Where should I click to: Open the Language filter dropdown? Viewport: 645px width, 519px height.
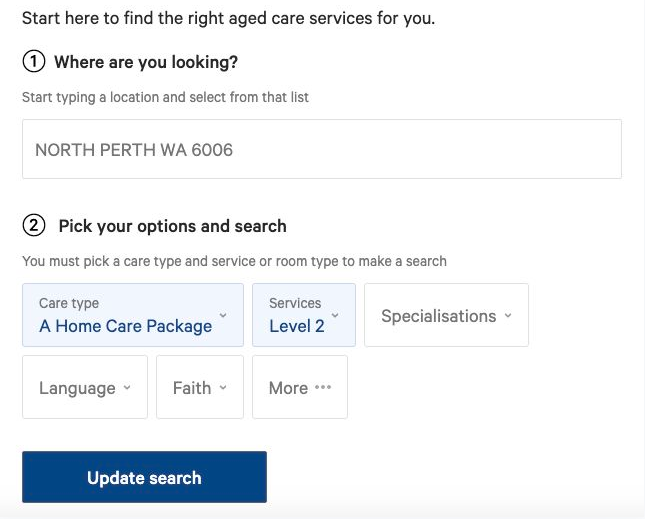85,387
